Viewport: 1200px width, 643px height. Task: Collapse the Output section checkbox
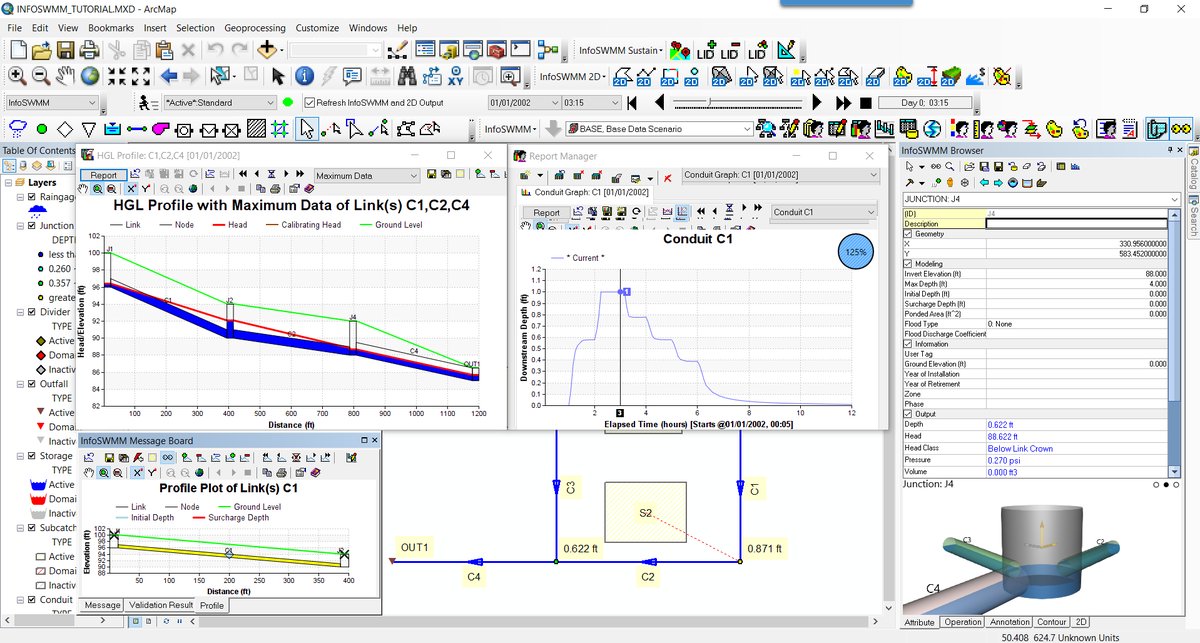click(x=908, y=414)
